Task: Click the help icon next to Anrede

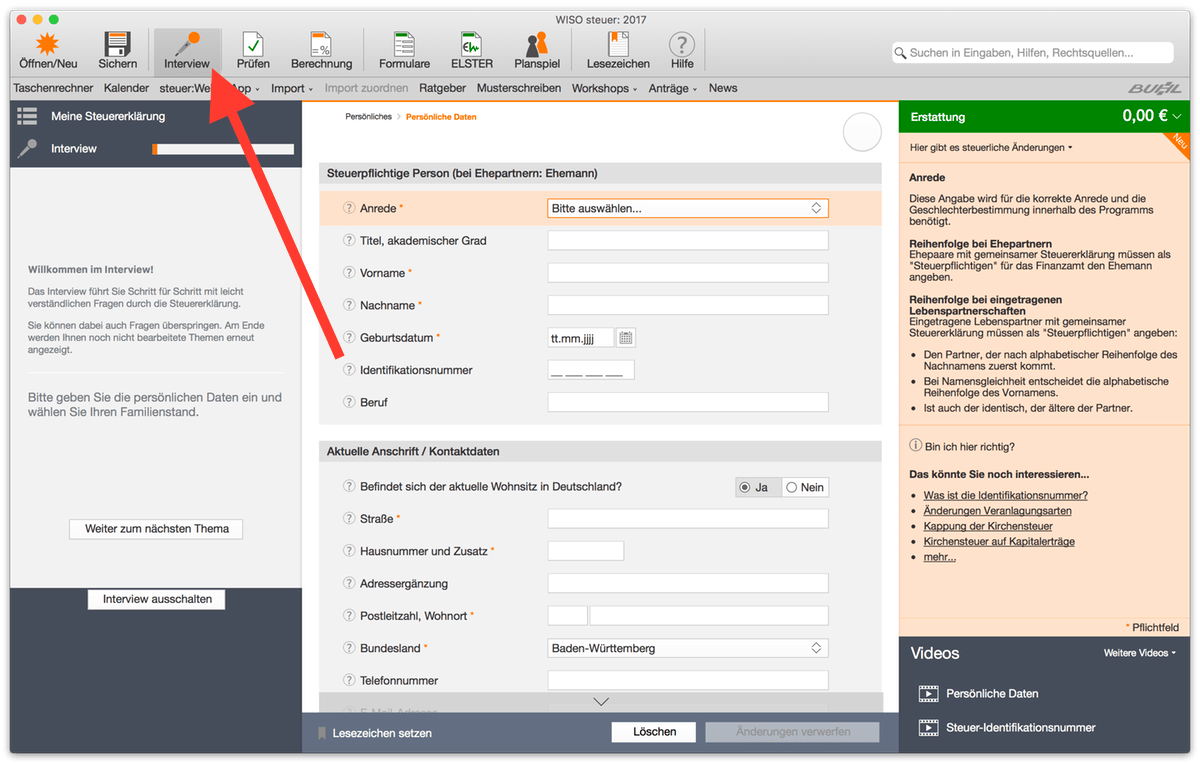Action: tap(349, 209)
